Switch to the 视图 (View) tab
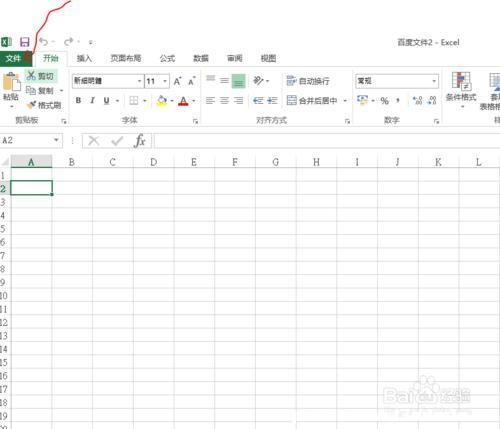Image resolution: width=500 pixels, height=429 pixels. point(268,59)
